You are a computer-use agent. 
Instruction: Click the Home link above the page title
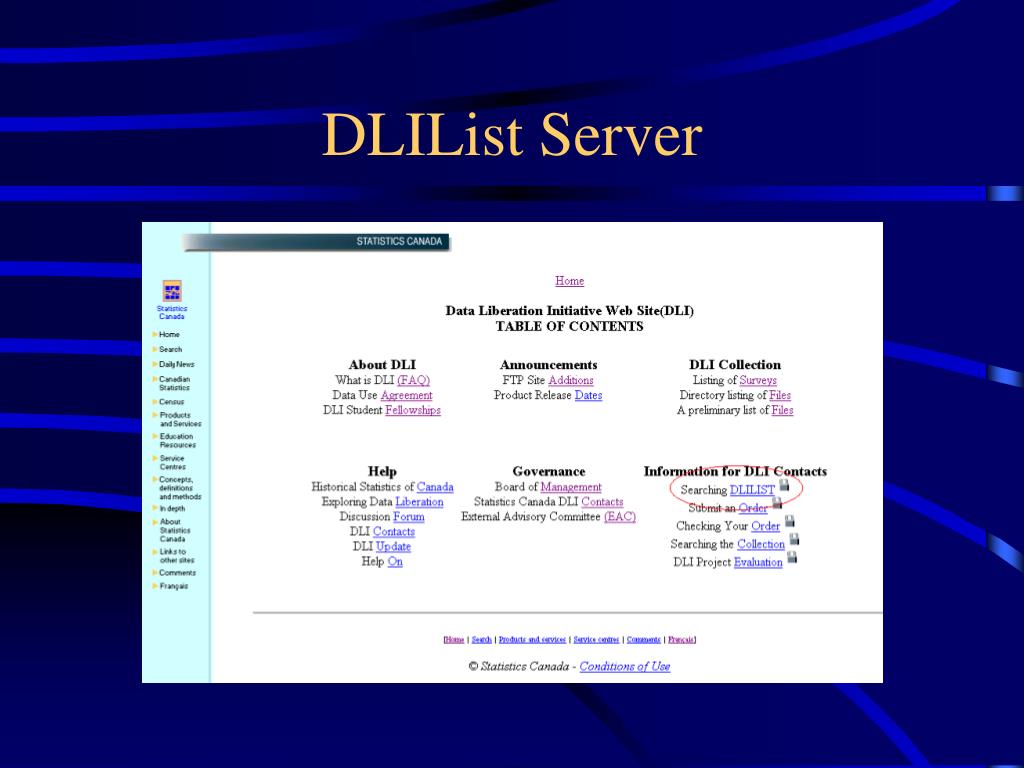coord(569,281)
